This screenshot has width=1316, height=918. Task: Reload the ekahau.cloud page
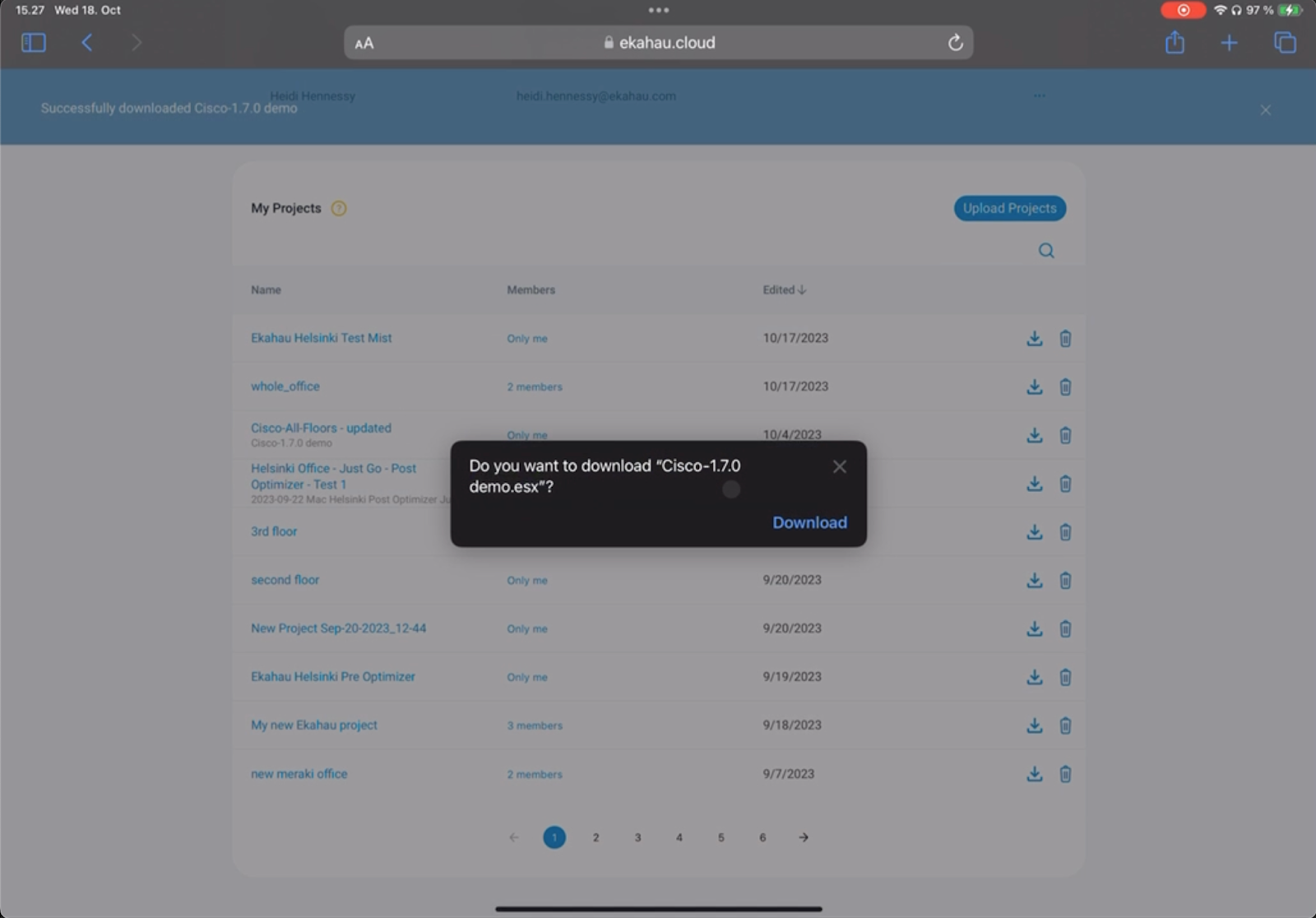(x=955, y=43)
